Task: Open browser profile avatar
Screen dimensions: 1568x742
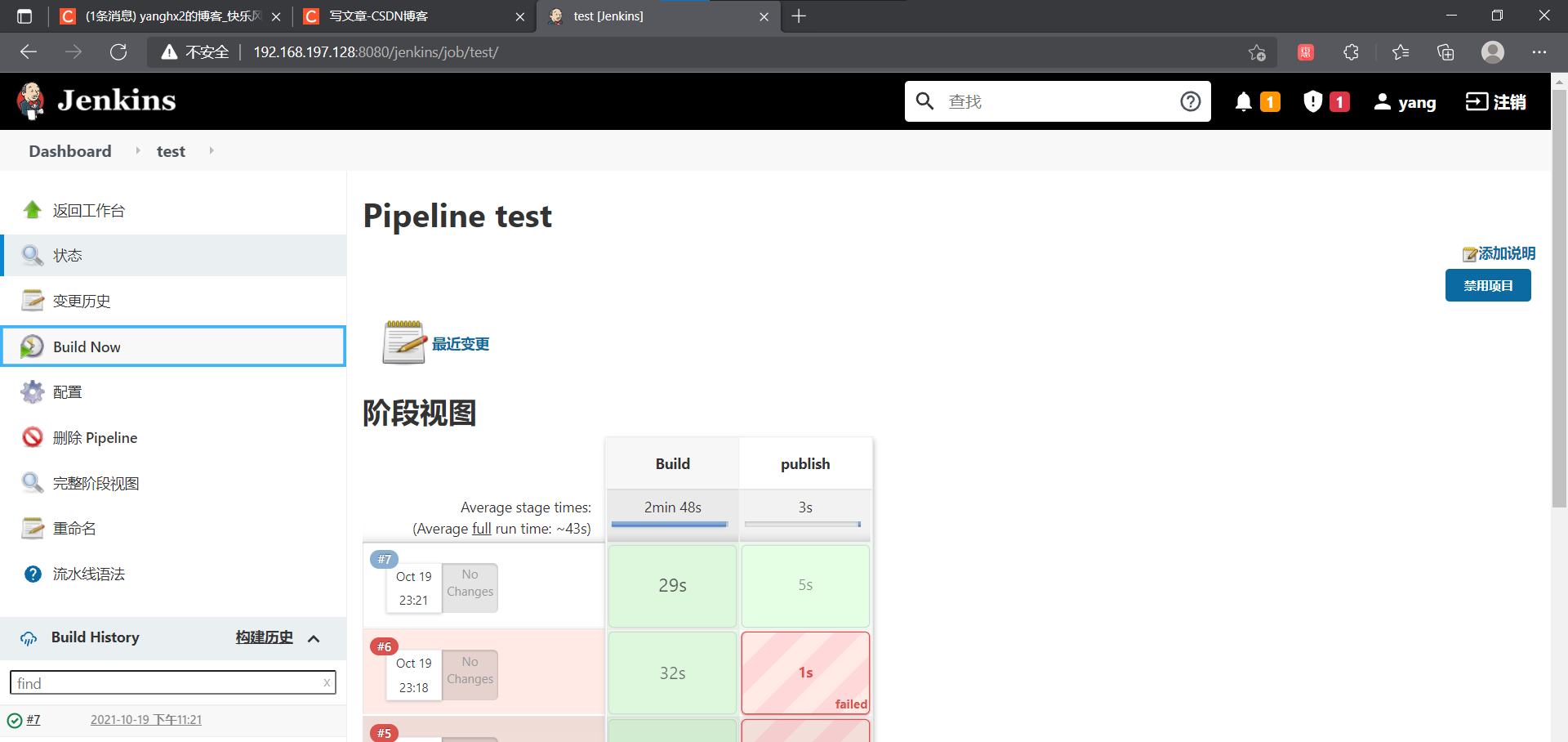Action: tap(1493, 52)
